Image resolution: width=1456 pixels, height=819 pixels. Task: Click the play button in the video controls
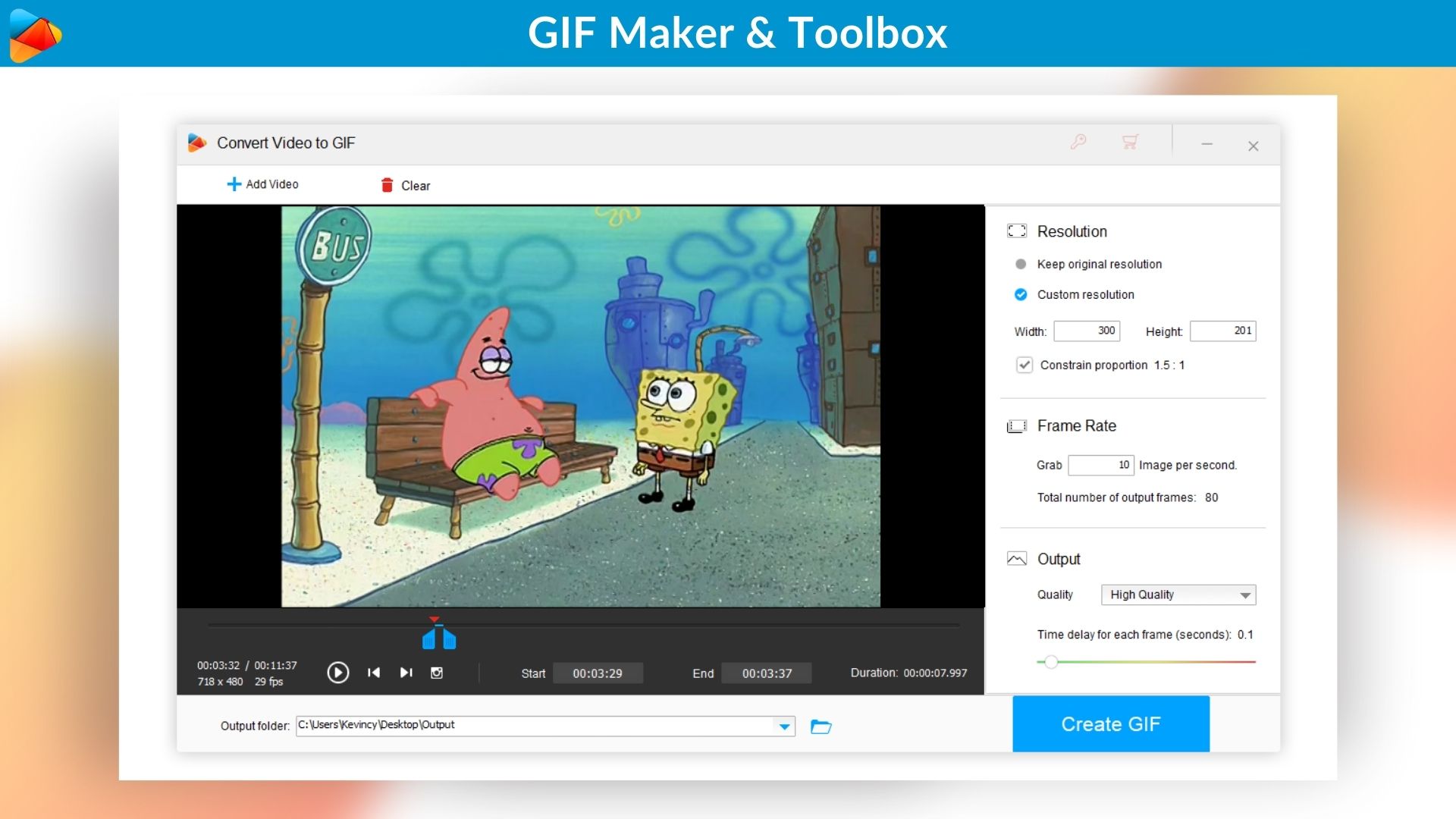337,673
